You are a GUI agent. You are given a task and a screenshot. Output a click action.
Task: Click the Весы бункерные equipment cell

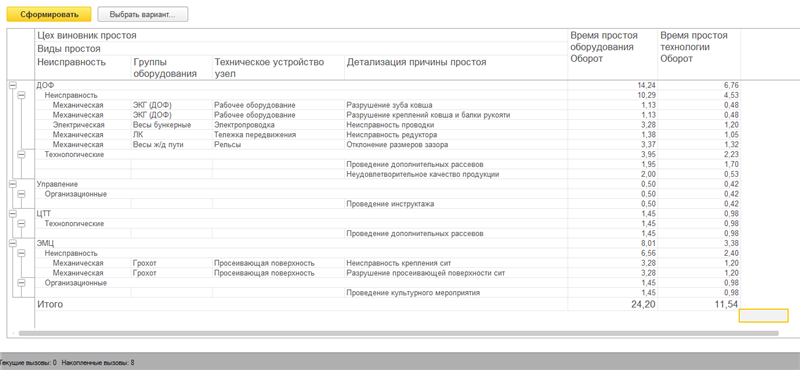pos(172,125)
